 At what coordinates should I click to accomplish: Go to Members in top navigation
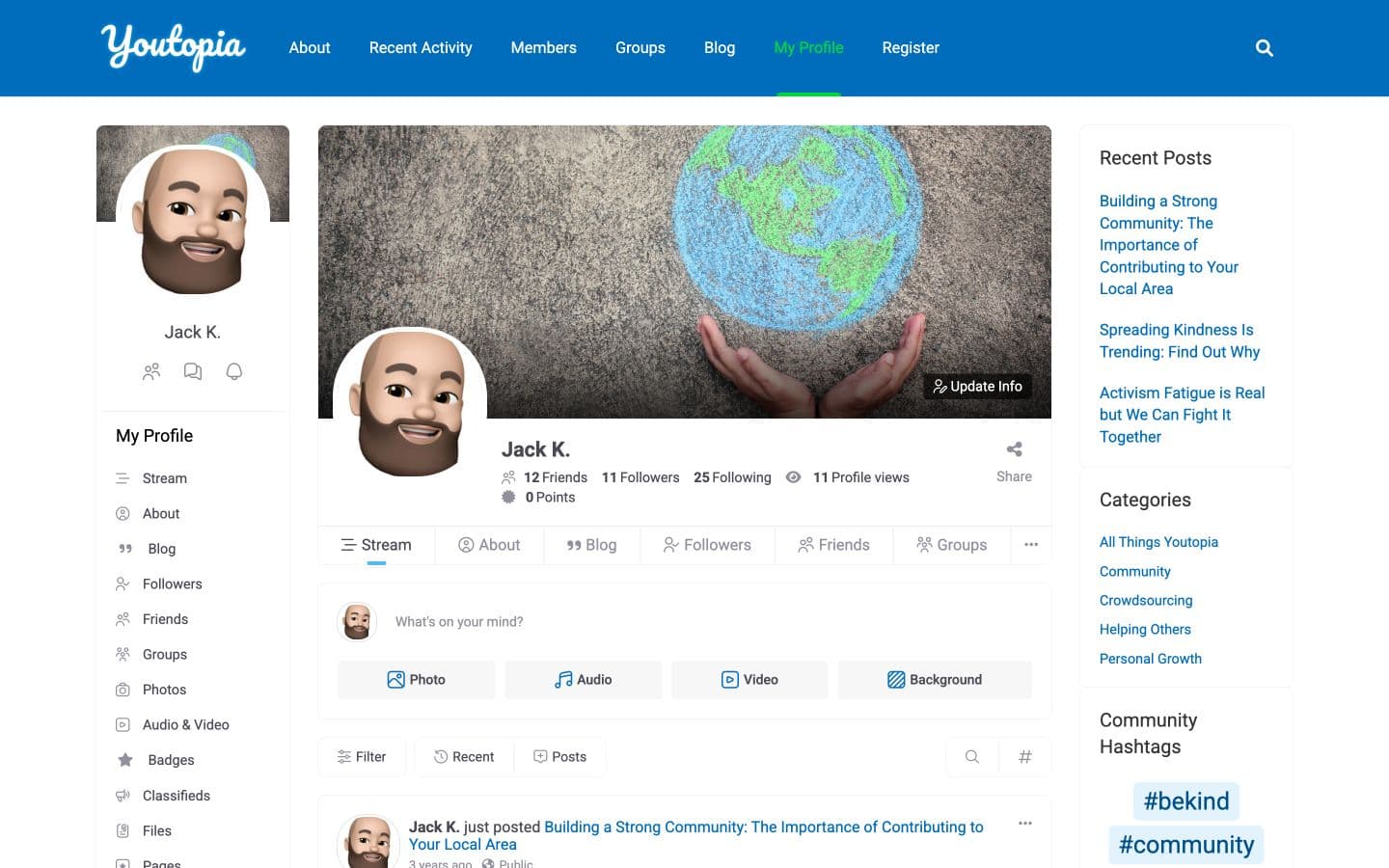544,48
